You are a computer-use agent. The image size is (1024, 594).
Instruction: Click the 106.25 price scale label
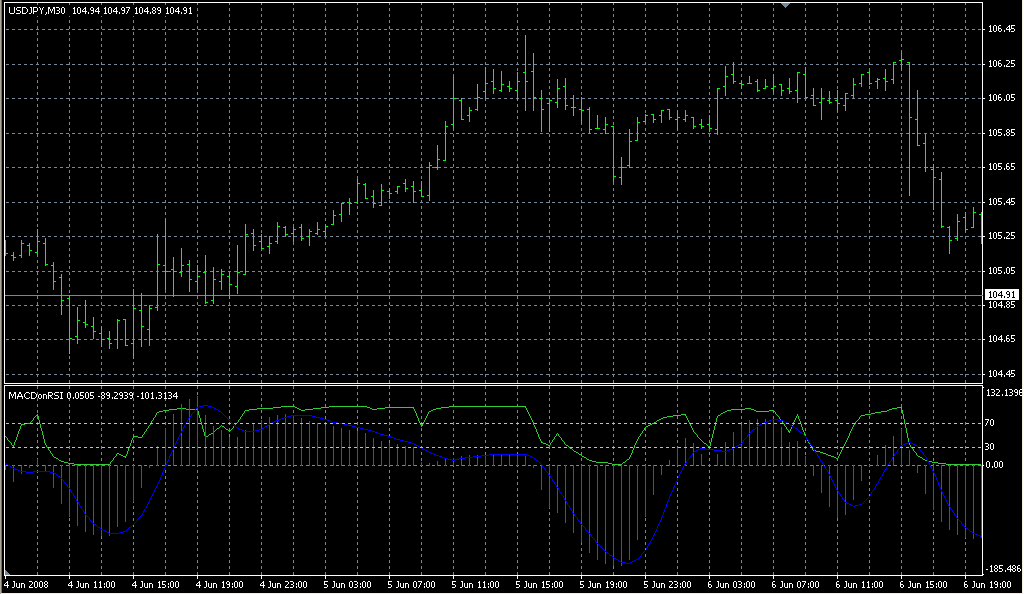[x=1001, y=64]
